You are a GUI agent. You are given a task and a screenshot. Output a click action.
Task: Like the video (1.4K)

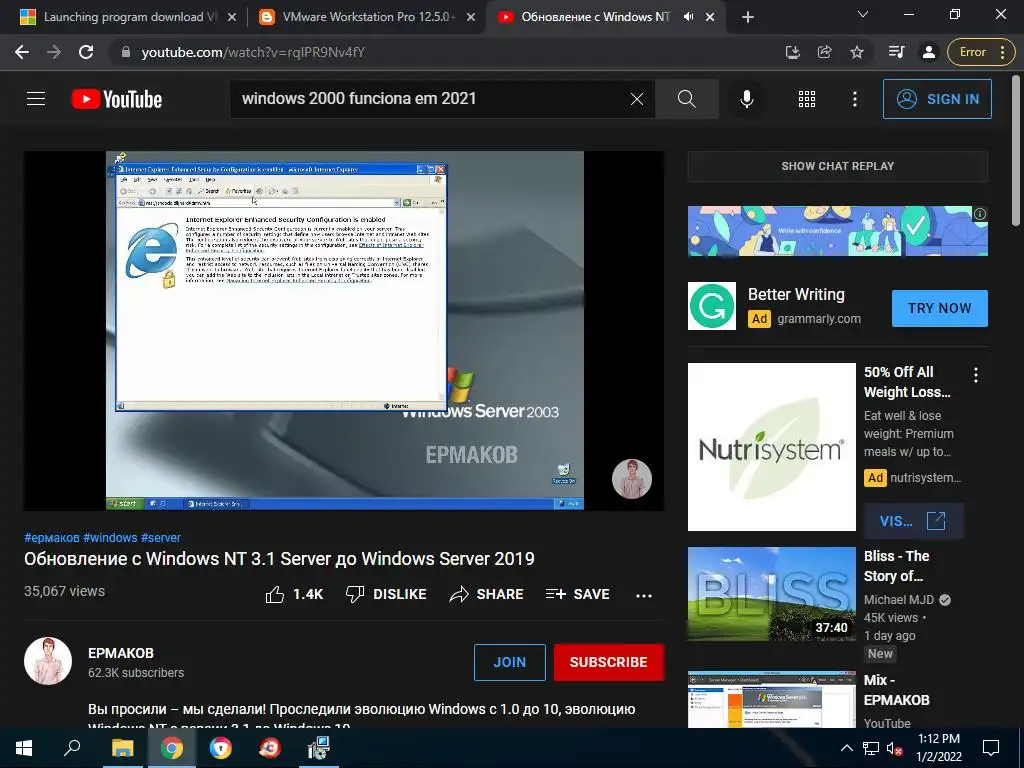coord(294,594)
